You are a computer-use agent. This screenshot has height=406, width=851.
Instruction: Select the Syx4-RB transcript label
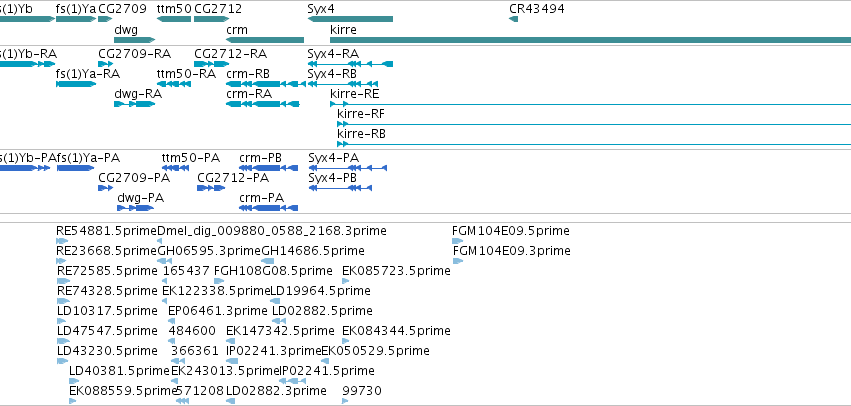[332, 74]
